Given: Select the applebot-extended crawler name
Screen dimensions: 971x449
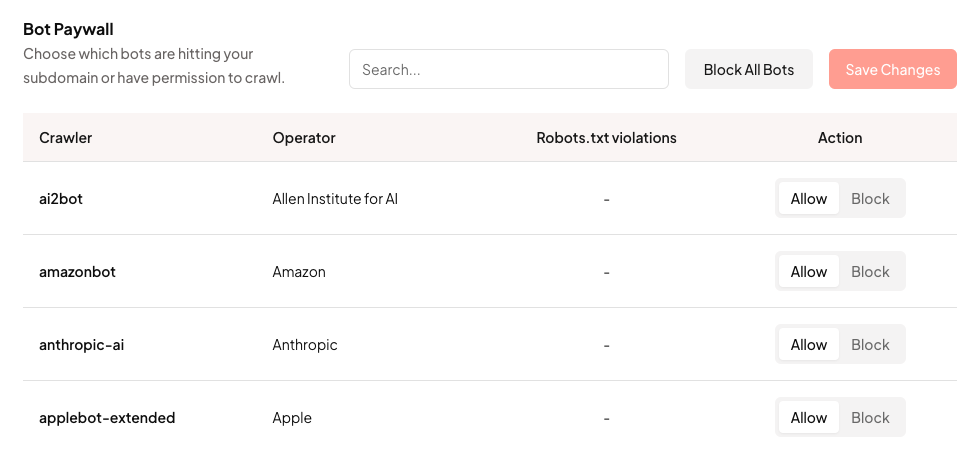Looking at the screenshot, I should coord(107,417).
